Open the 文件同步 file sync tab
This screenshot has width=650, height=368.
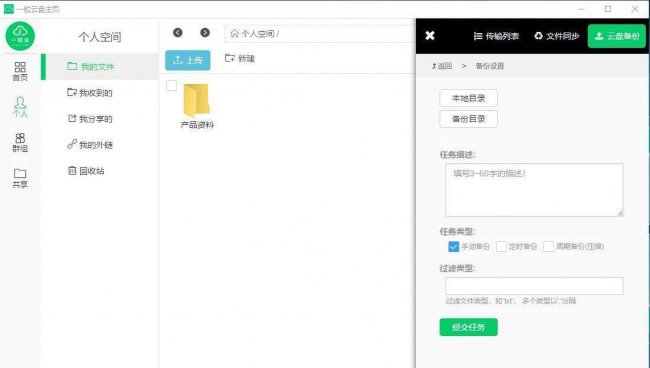[556, 36]
